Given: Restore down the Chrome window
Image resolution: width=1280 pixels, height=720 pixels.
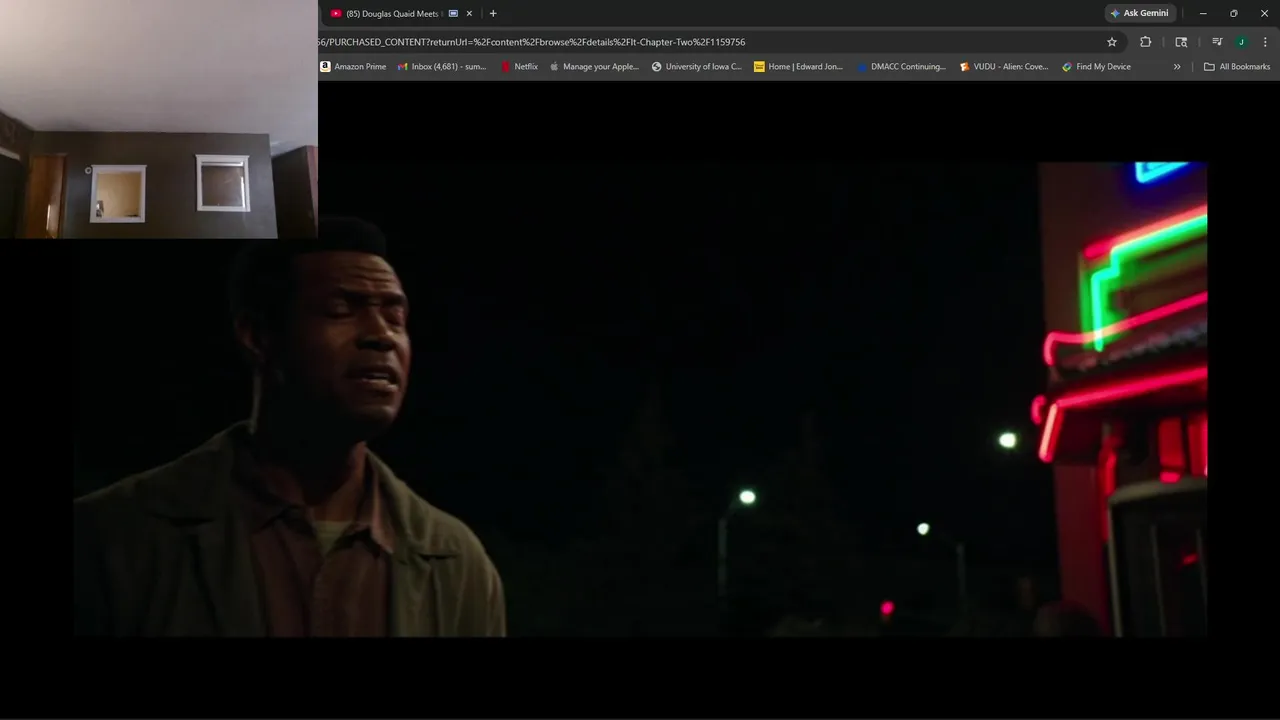Looking at the screenshot, I should [x=1233, y=14].
